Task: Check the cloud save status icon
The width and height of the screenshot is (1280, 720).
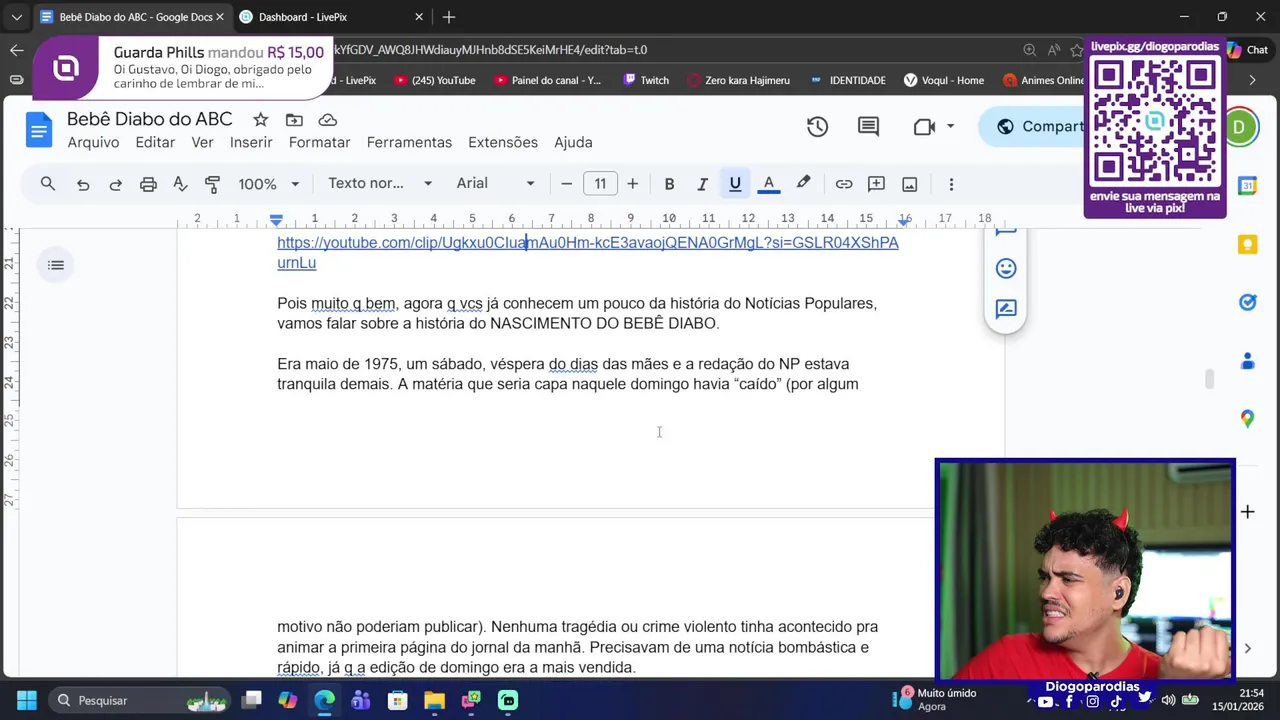Action: 327,120
